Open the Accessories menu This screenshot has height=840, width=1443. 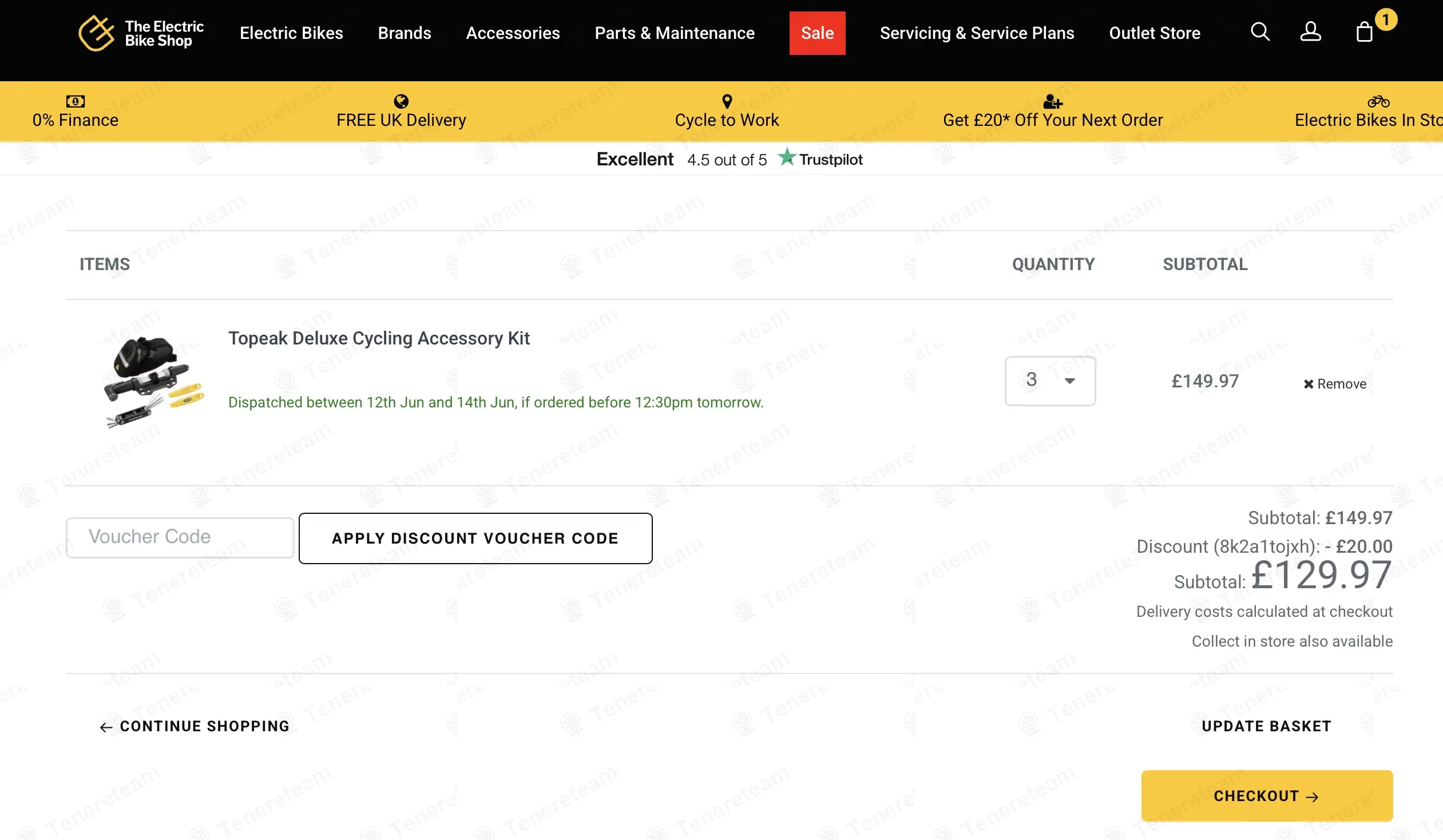(x=513, y=33)
